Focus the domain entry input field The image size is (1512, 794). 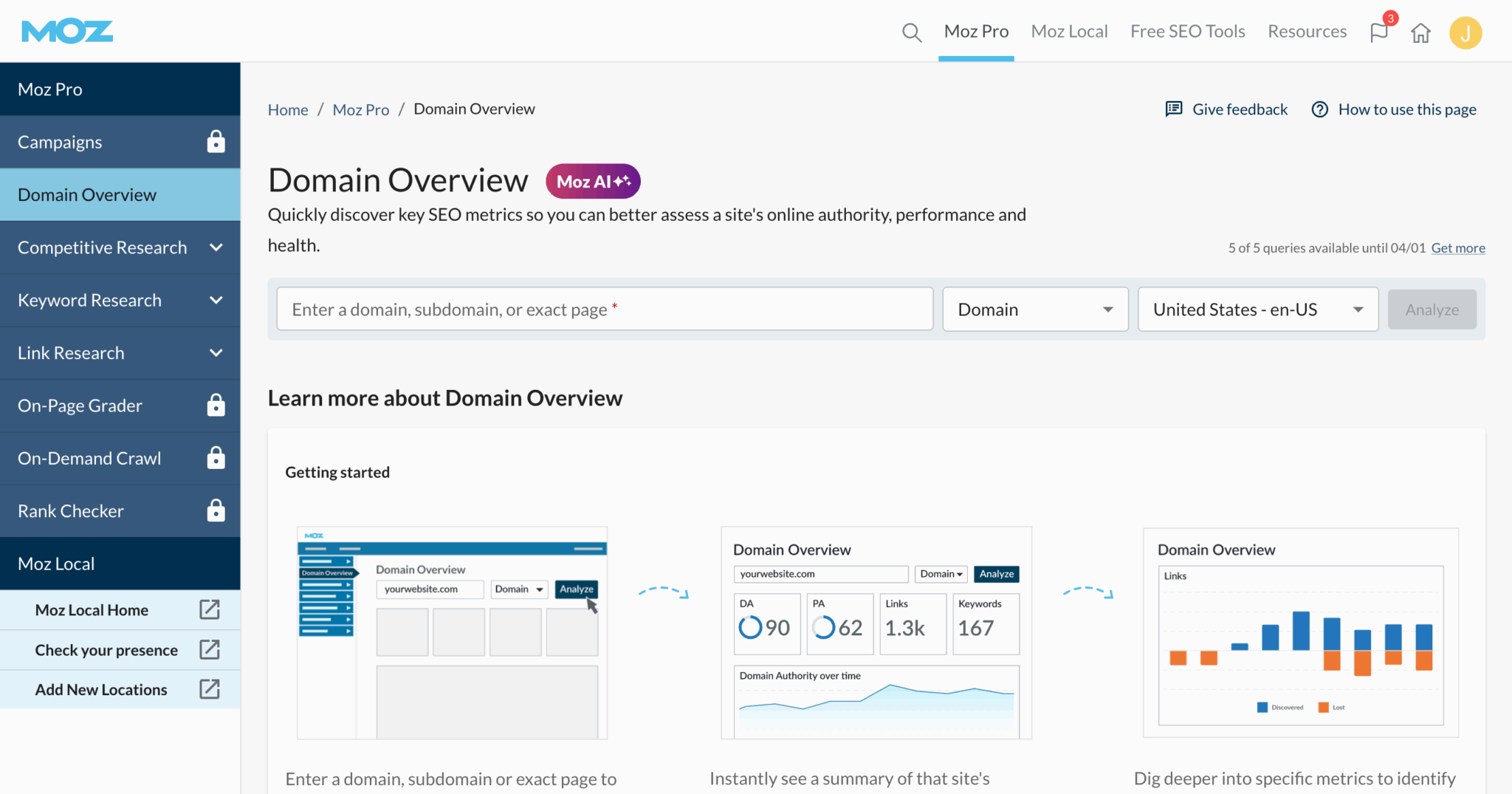[x=605, y=309]
